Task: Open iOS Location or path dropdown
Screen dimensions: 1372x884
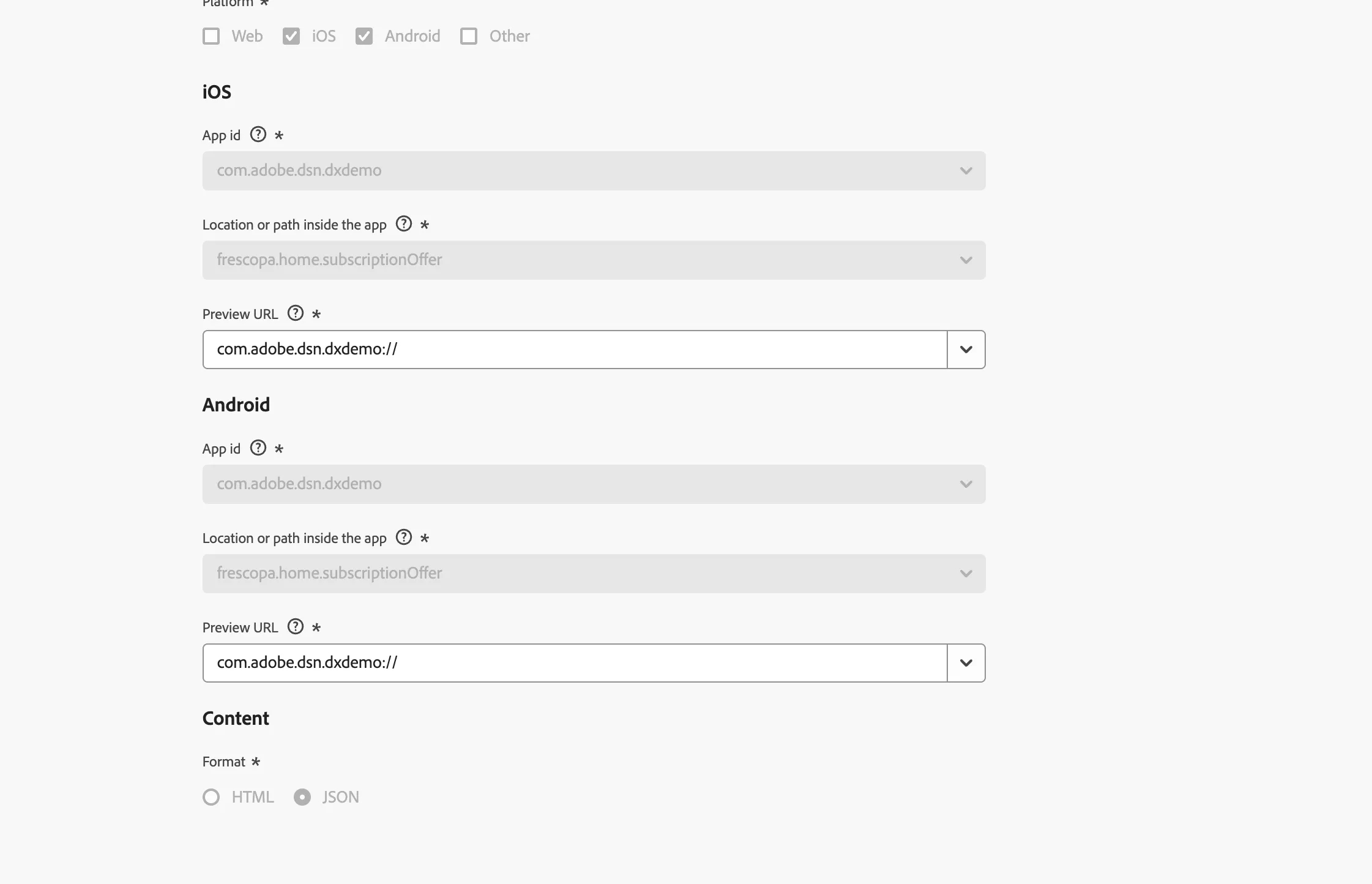Action: click(x=594, y=260)
